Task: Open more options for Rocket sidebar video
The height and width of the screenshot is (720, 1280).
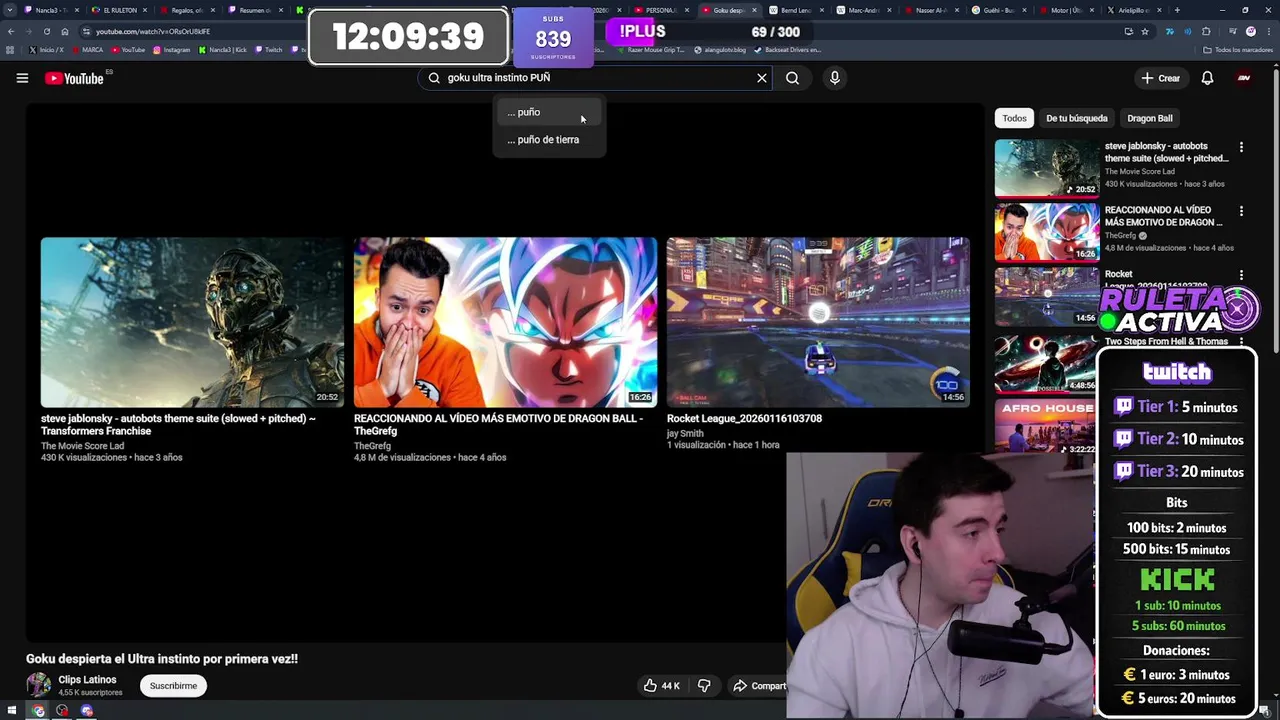Action: [x=1241, y=275]
